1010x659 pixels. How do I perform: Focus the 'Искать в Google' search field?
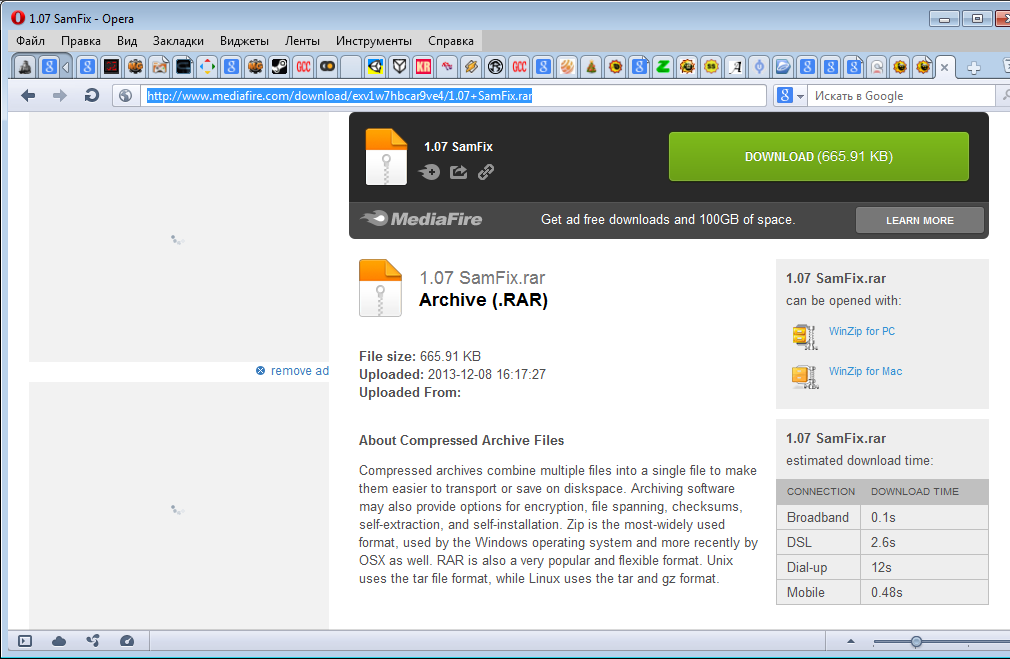pyautogui.click(x=902, y=96)
